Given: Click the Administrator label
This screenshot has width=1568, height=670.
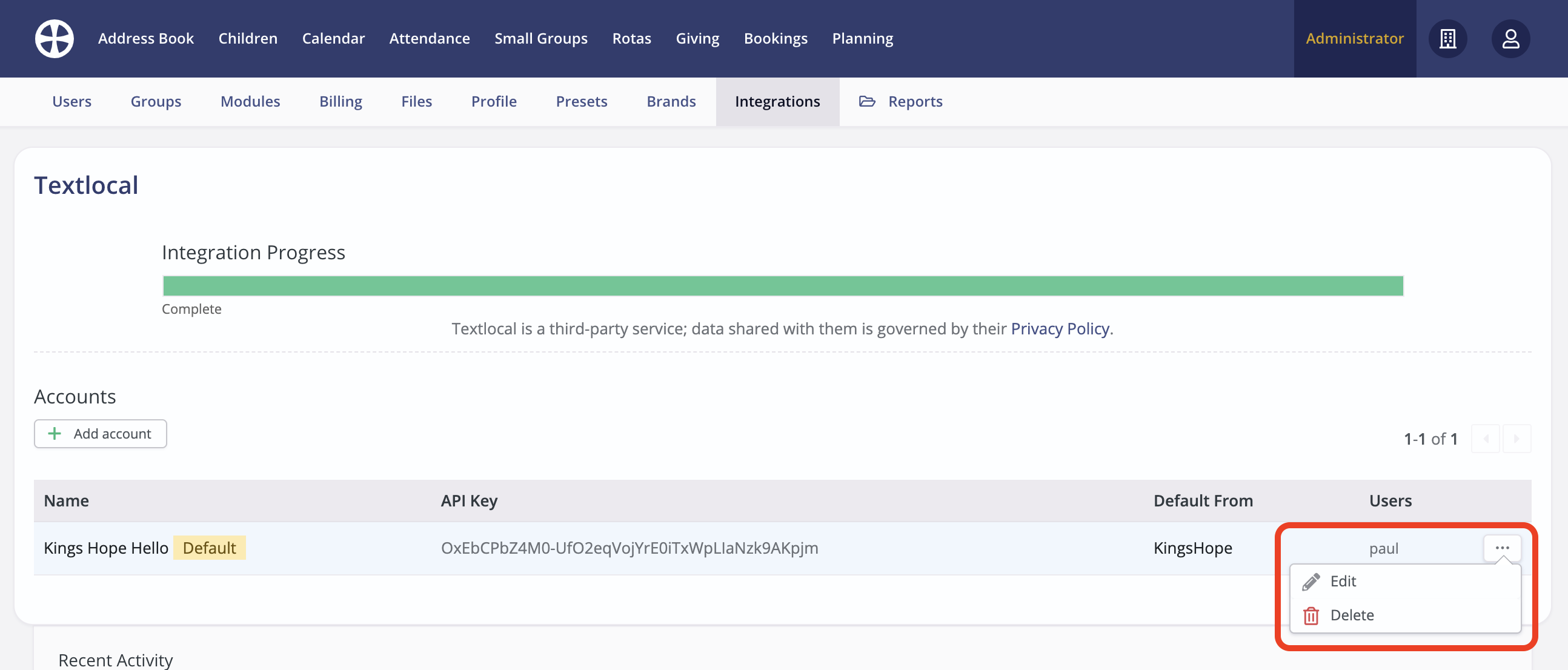Looking at the screenshot, I should [1354, 38].
